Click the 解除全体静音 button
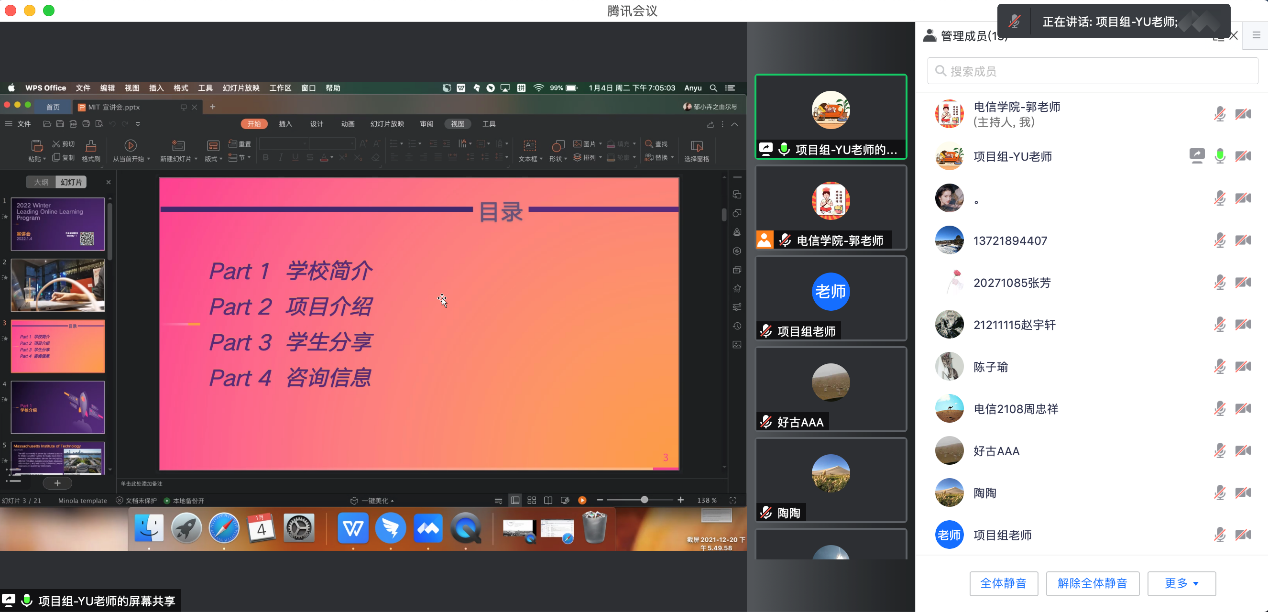This screenshot has height=612, width=1268. pos(1092,583)
